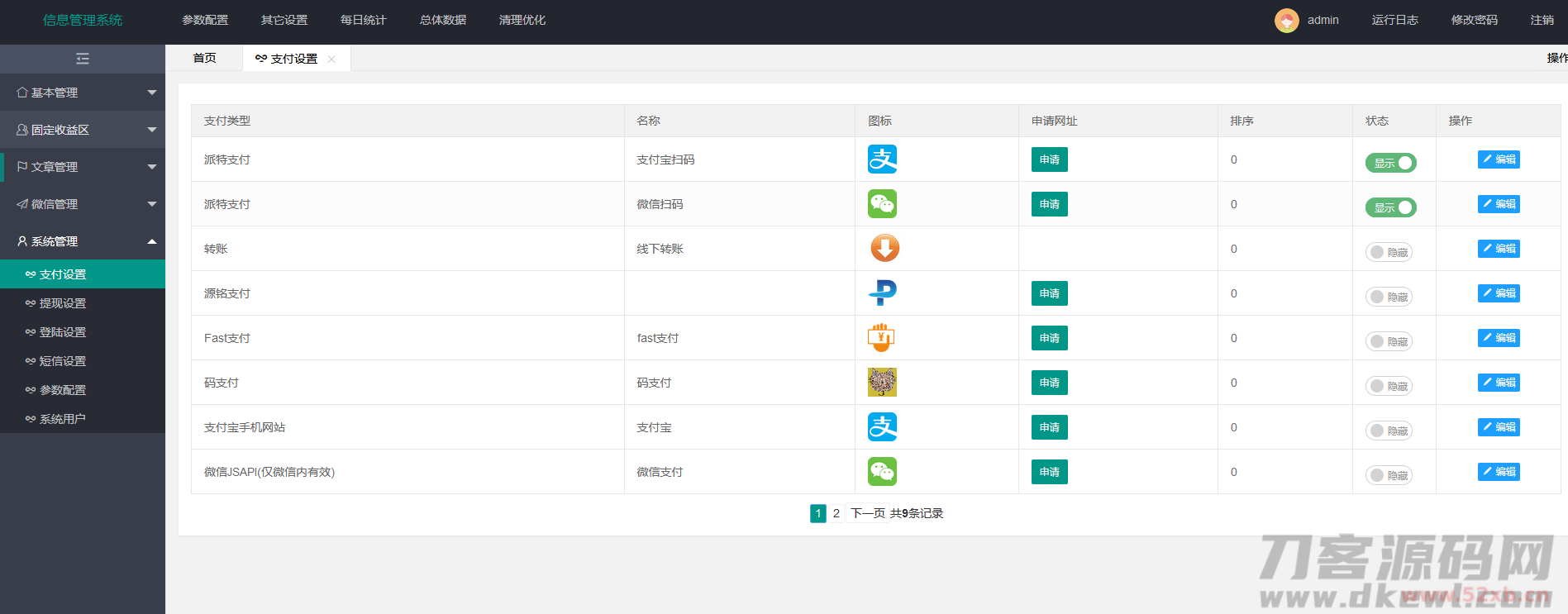
Task: Close the 支付设置 tab
Action: (x=331, y=59)
